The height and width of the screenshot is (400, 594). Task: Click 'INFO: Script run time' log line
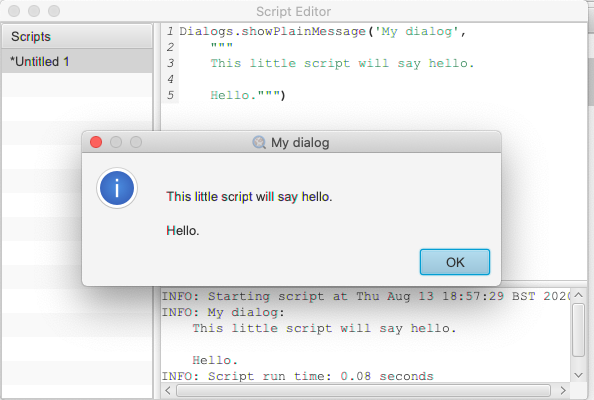pyautogui.click(x=298, y=376)
